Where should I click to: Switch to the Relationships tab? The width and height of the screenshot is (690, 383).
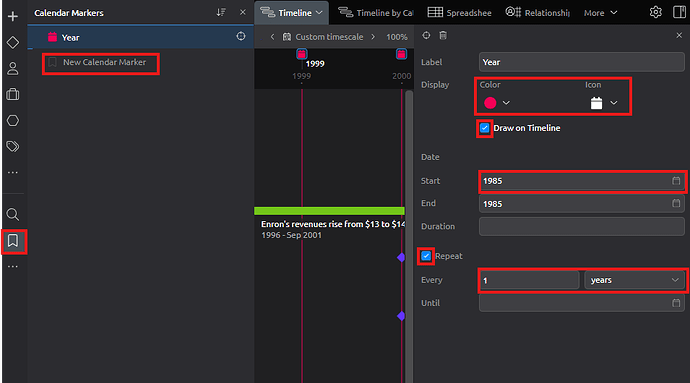click(537, 13)
